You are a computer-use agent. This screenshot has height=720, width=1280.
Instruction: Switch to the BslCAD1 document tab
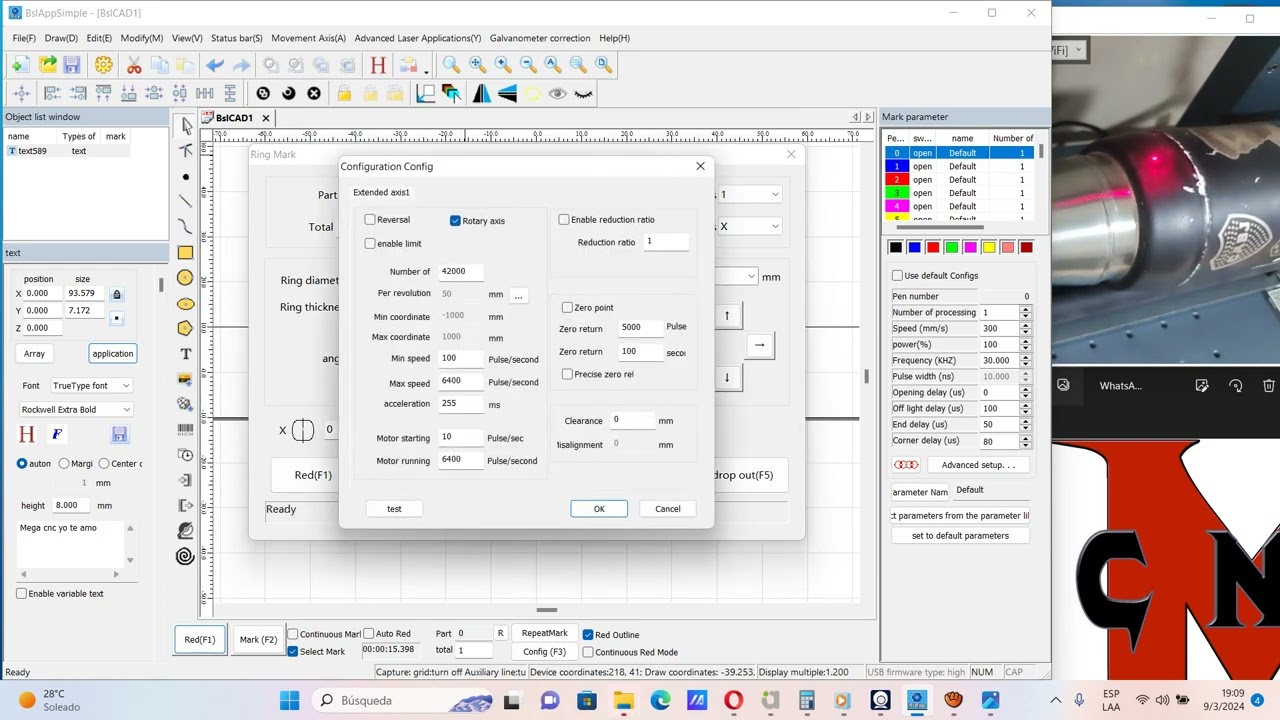click(x=234, y=118)
